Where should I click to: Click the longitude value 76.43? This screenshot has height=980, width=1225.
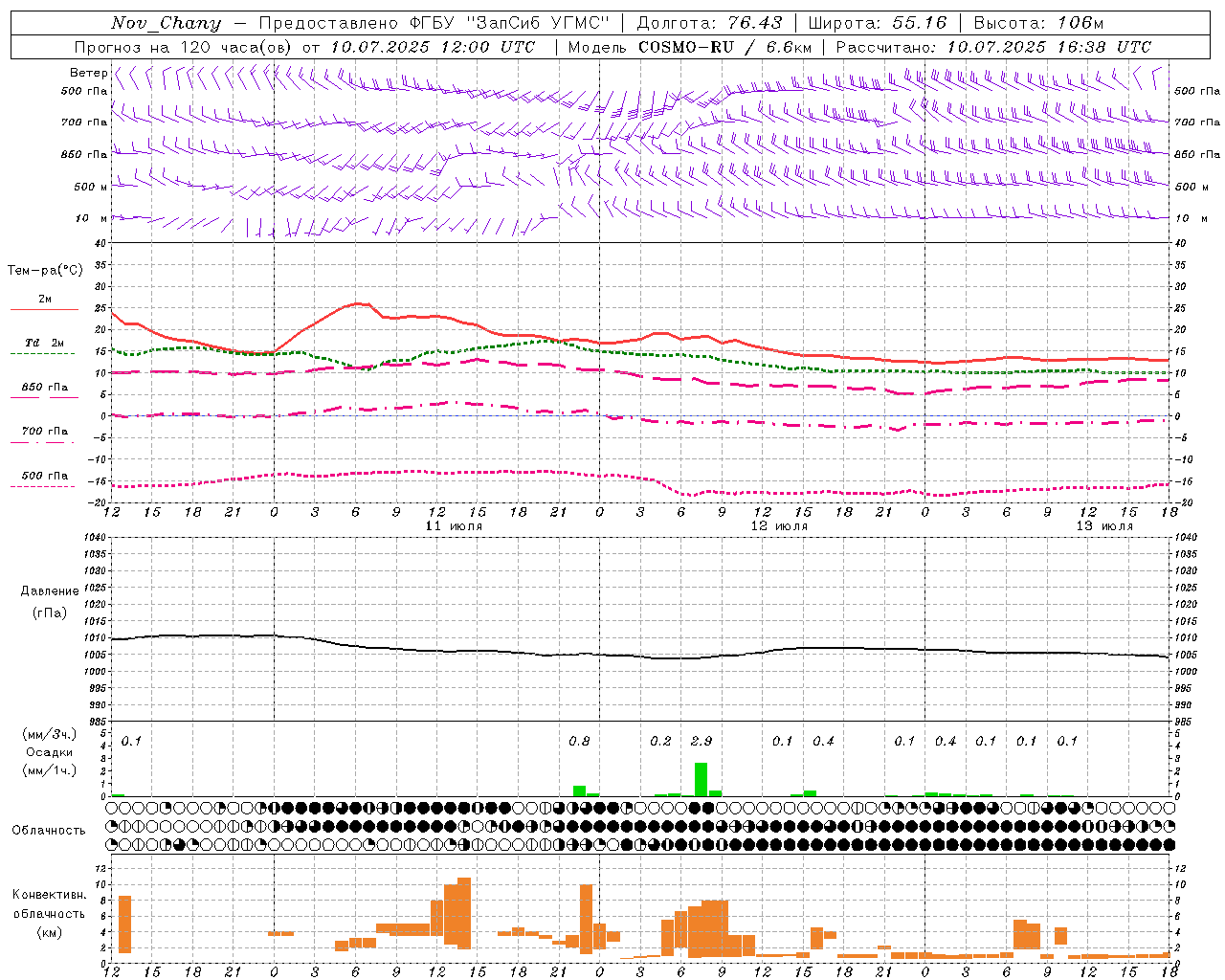(x=754, y=23)
